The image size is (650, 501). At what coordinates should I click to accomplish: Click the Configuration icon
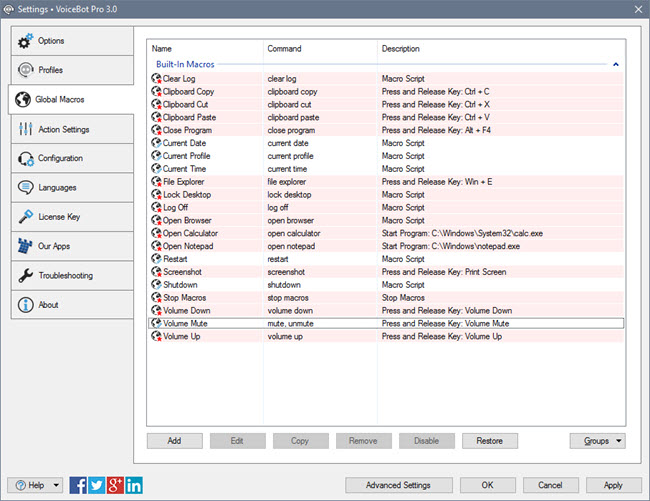click(26, 158)
